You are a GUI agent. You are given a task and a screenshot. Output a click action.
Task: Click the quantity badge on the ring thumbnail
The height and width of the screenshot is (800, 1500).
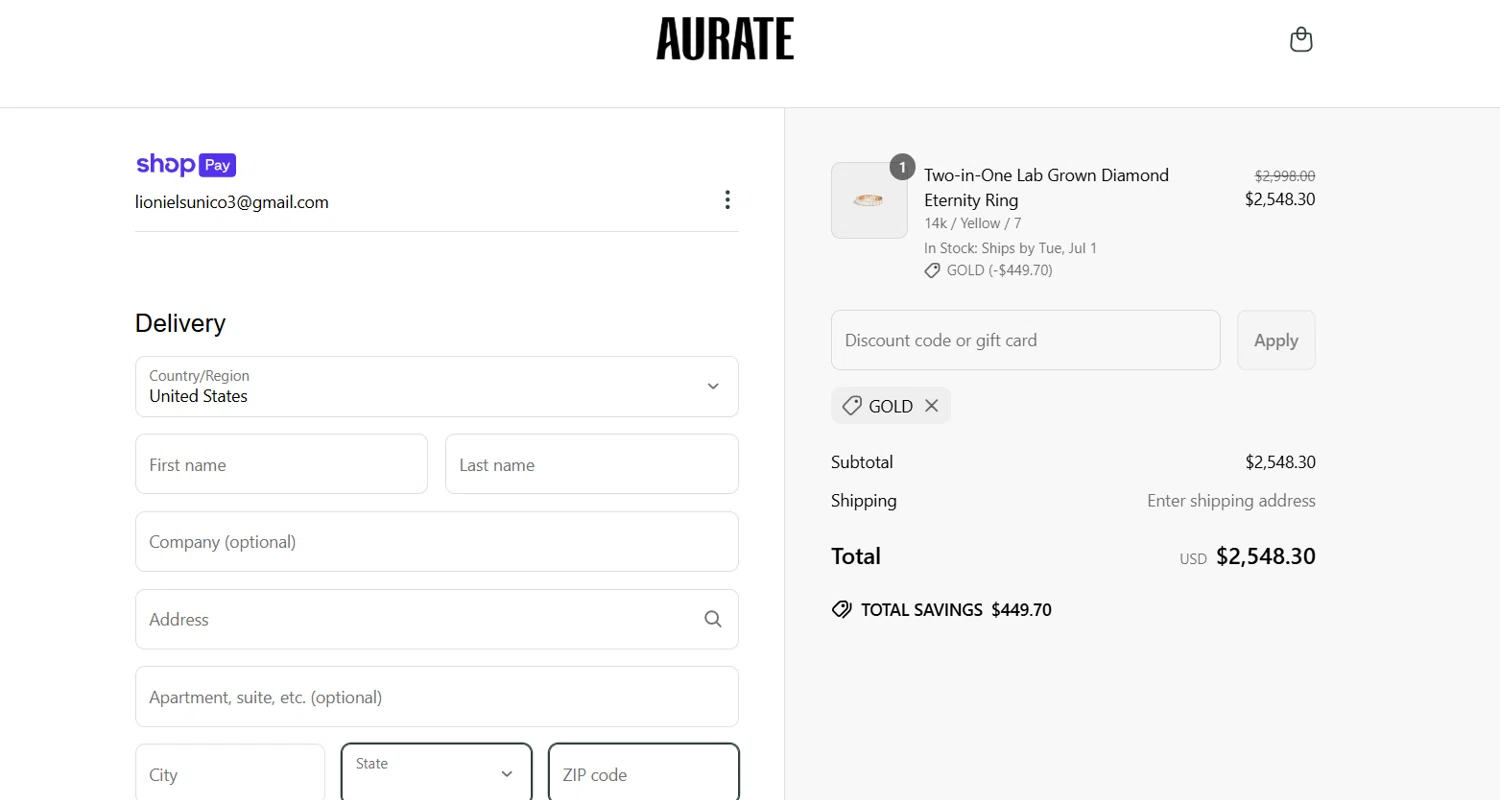(x=902, y=167)
